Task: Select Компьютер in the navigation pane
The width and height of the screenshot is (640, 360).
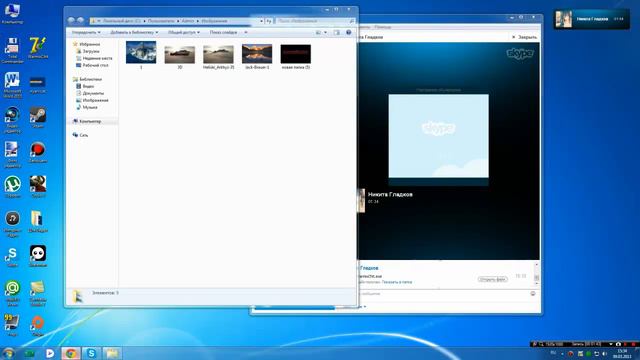Action: point(90,121)
